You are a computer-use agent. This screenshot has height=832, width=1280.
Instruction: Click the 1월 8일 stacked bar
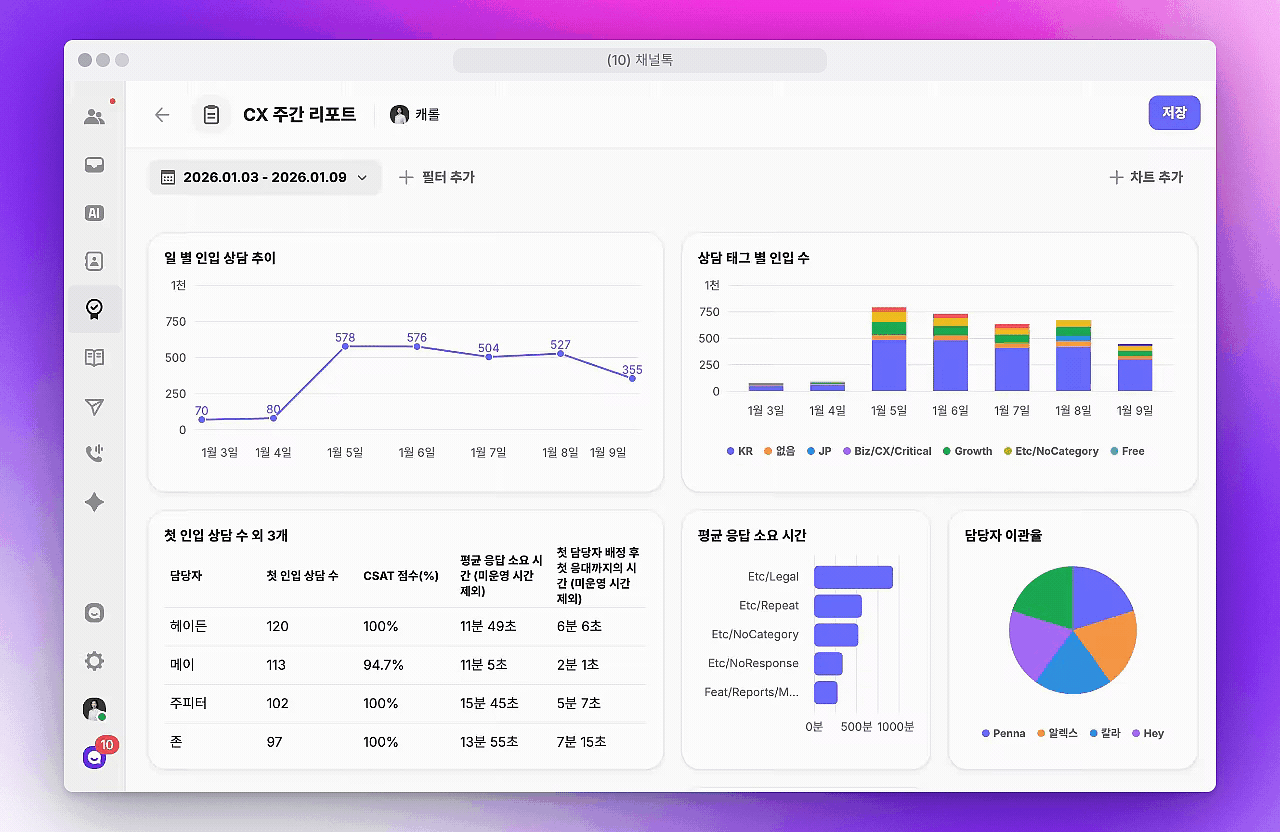(1074, 355)
